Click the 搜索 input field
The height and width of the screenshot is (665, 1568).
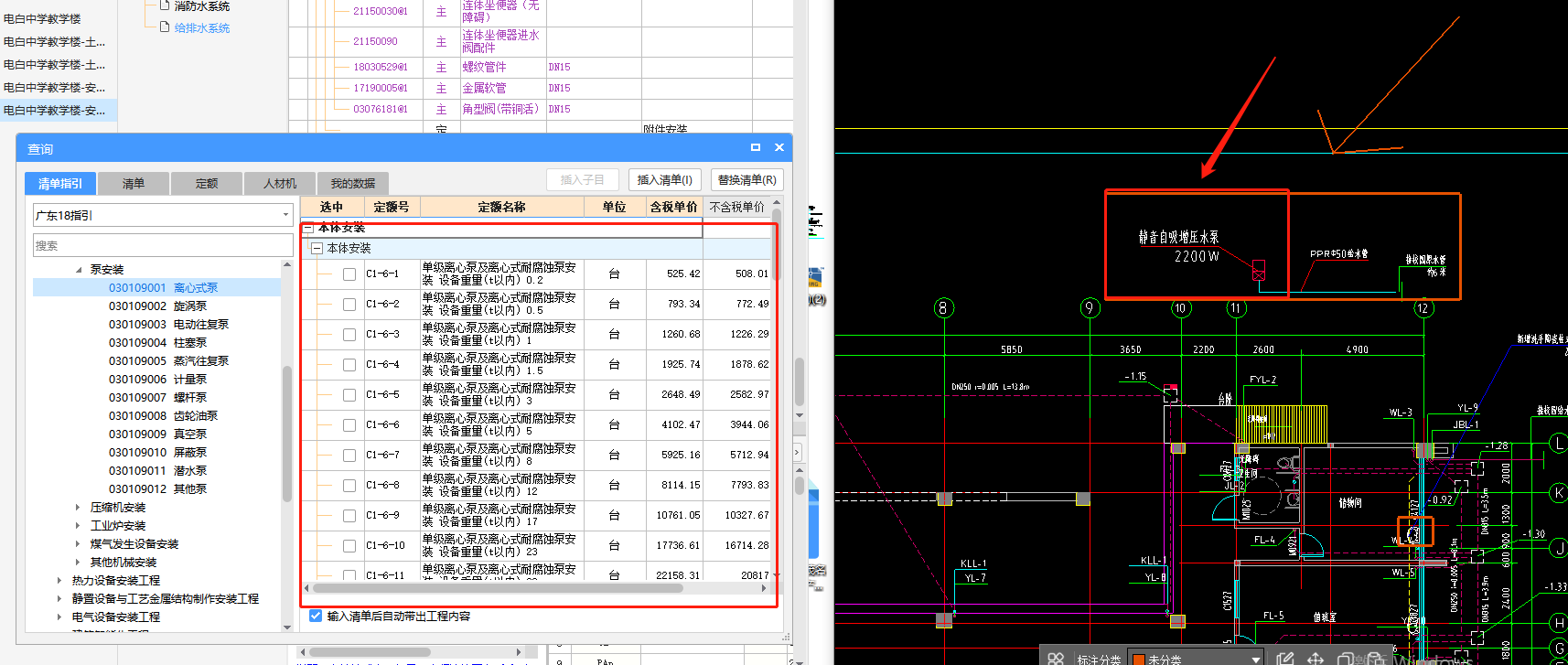[163, 245]
